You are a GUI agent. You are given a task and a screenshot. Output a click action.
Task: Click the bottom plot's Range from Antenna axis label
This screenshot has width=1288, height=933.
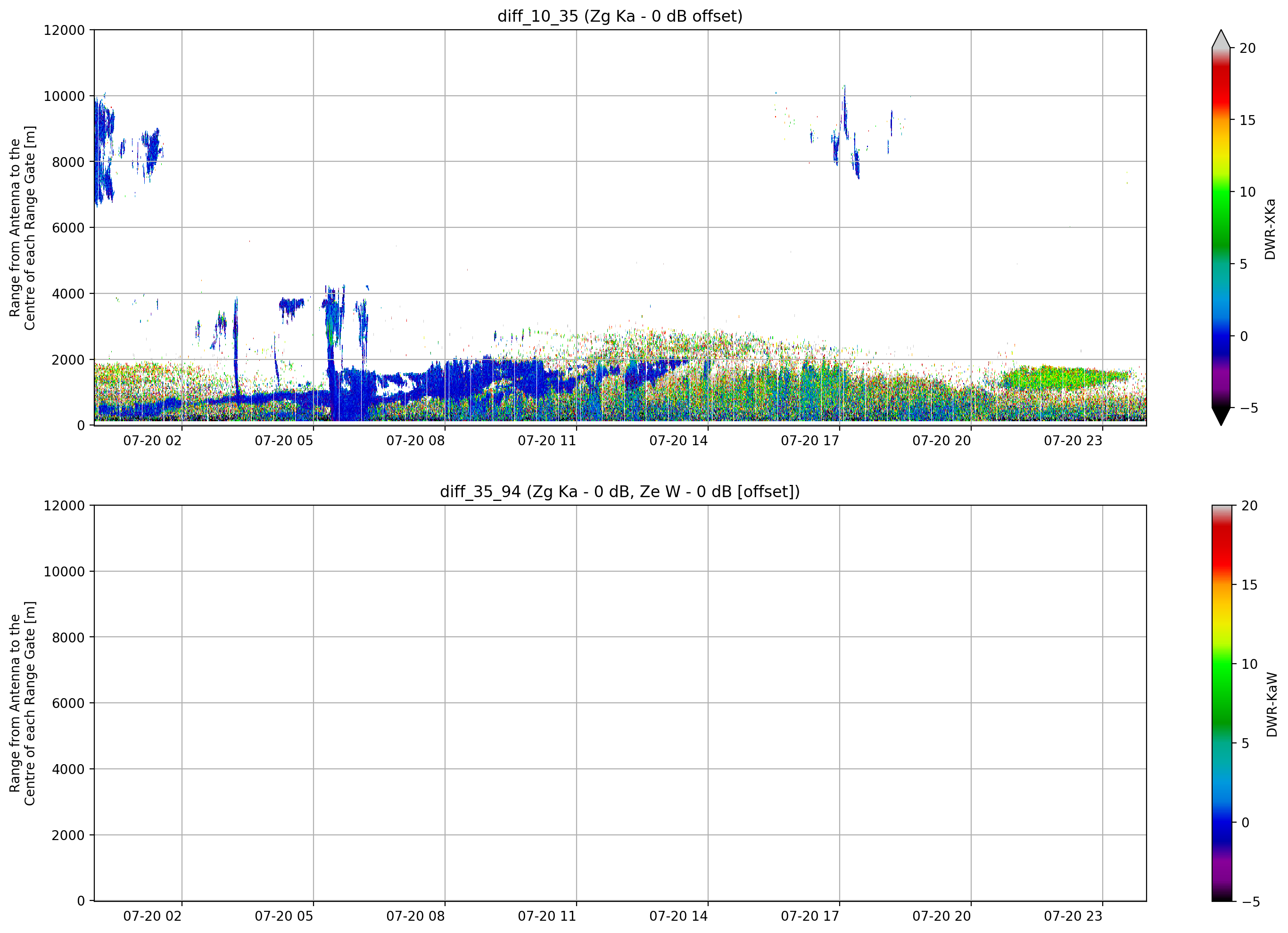pyautogui.click(x=22, y=703)
